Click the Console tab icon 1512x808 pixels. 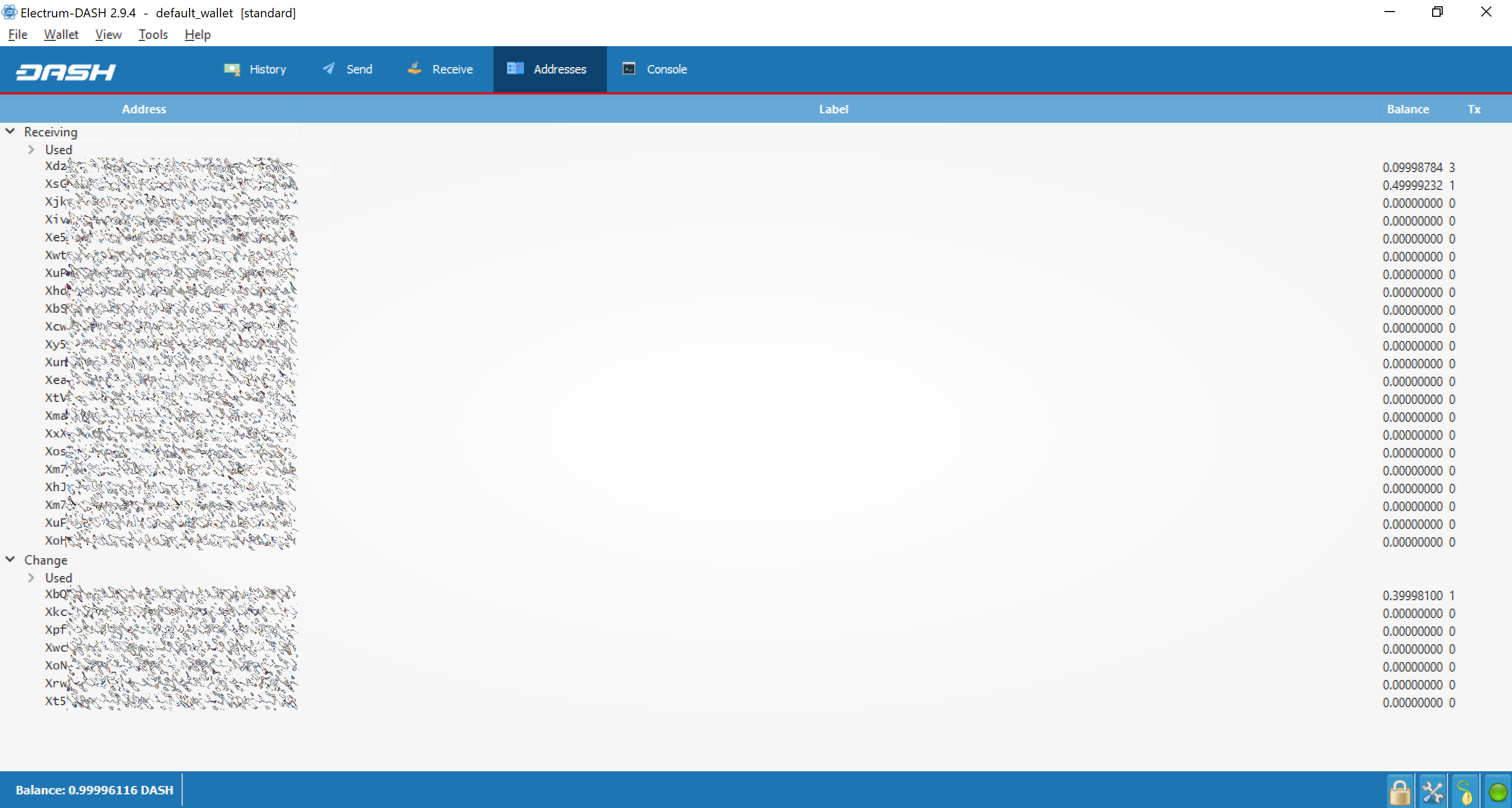629,69
